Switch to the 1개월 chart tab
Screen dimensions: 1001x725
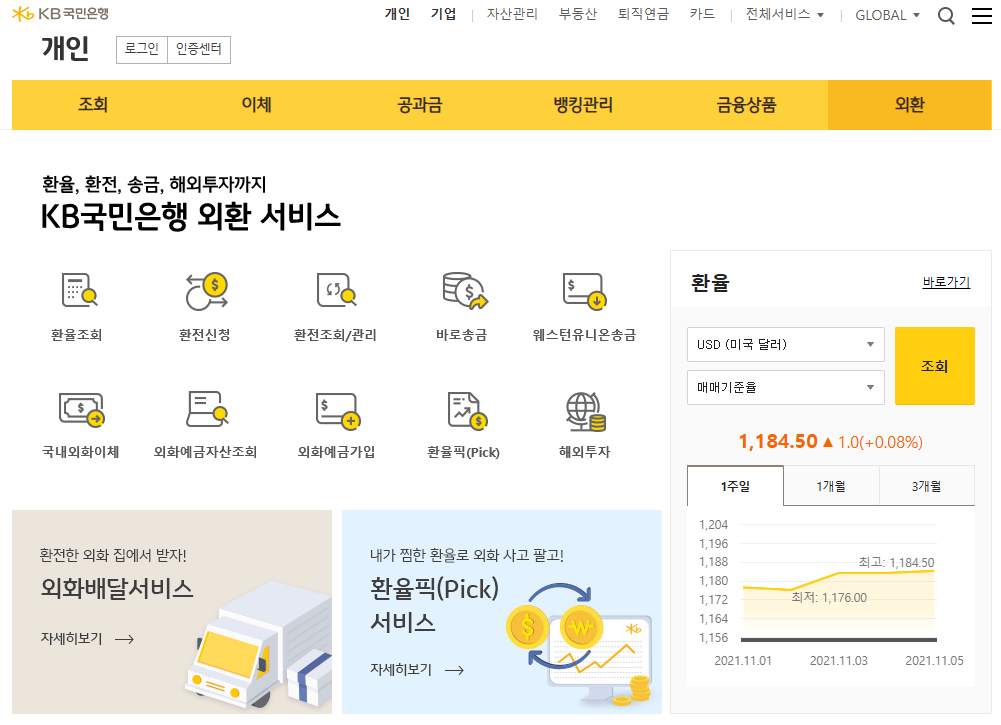tap(831, 486)
